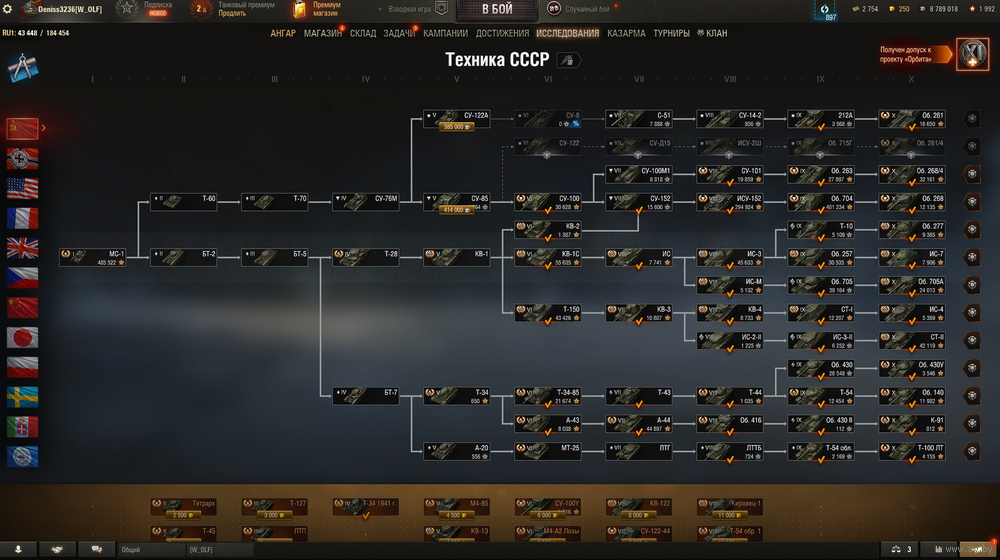Select the Poland nation flag
The width and height of the screenshot is (1000, 560).
22,367
